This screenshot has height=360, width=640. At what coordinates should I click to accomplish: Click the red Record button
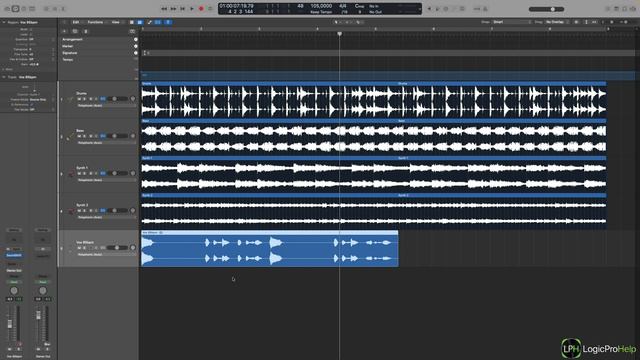pyautogui.click(x=201, y=9)
